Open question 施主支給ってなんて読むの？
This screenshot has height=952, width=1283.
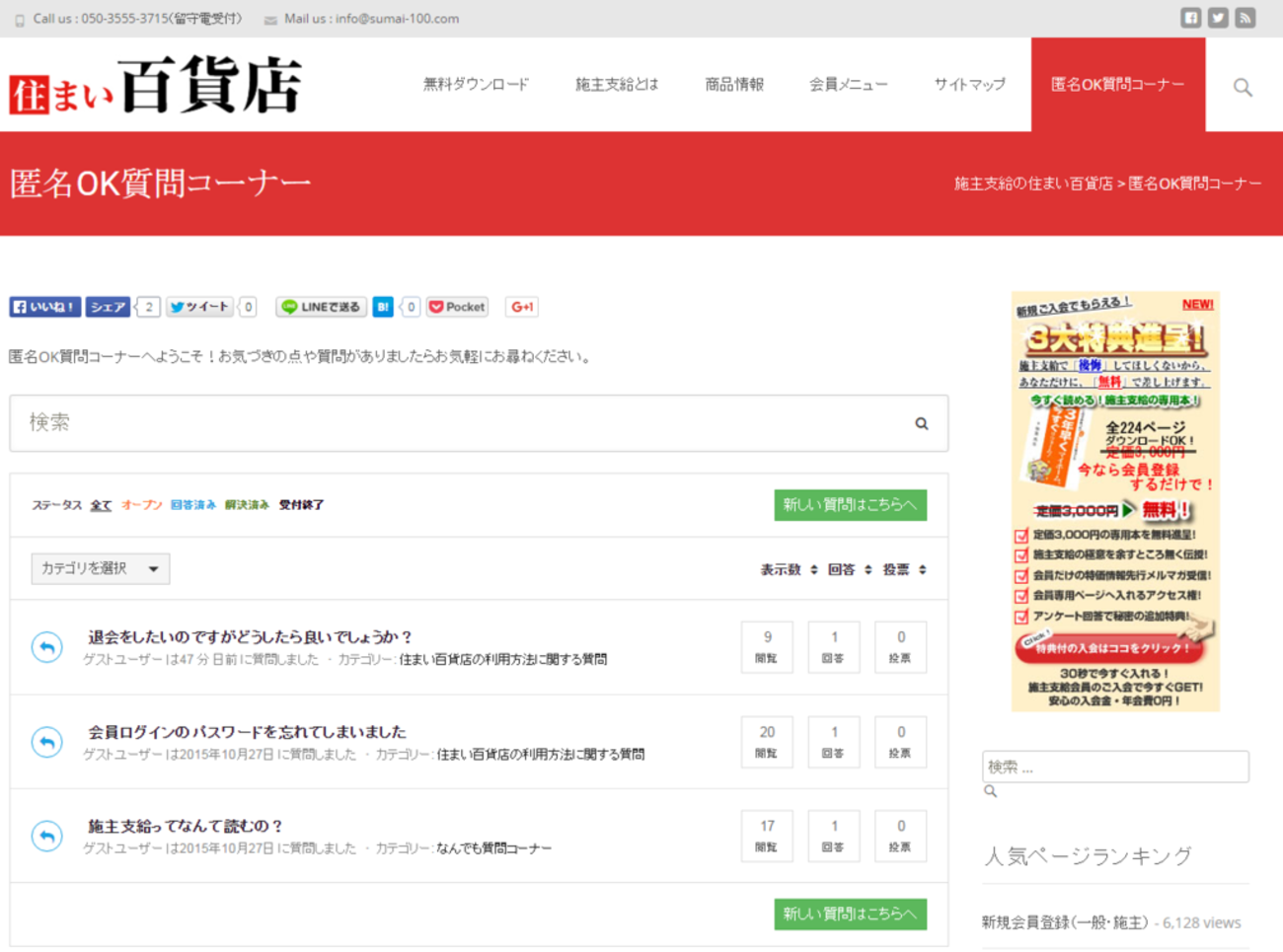pos(187,826)
